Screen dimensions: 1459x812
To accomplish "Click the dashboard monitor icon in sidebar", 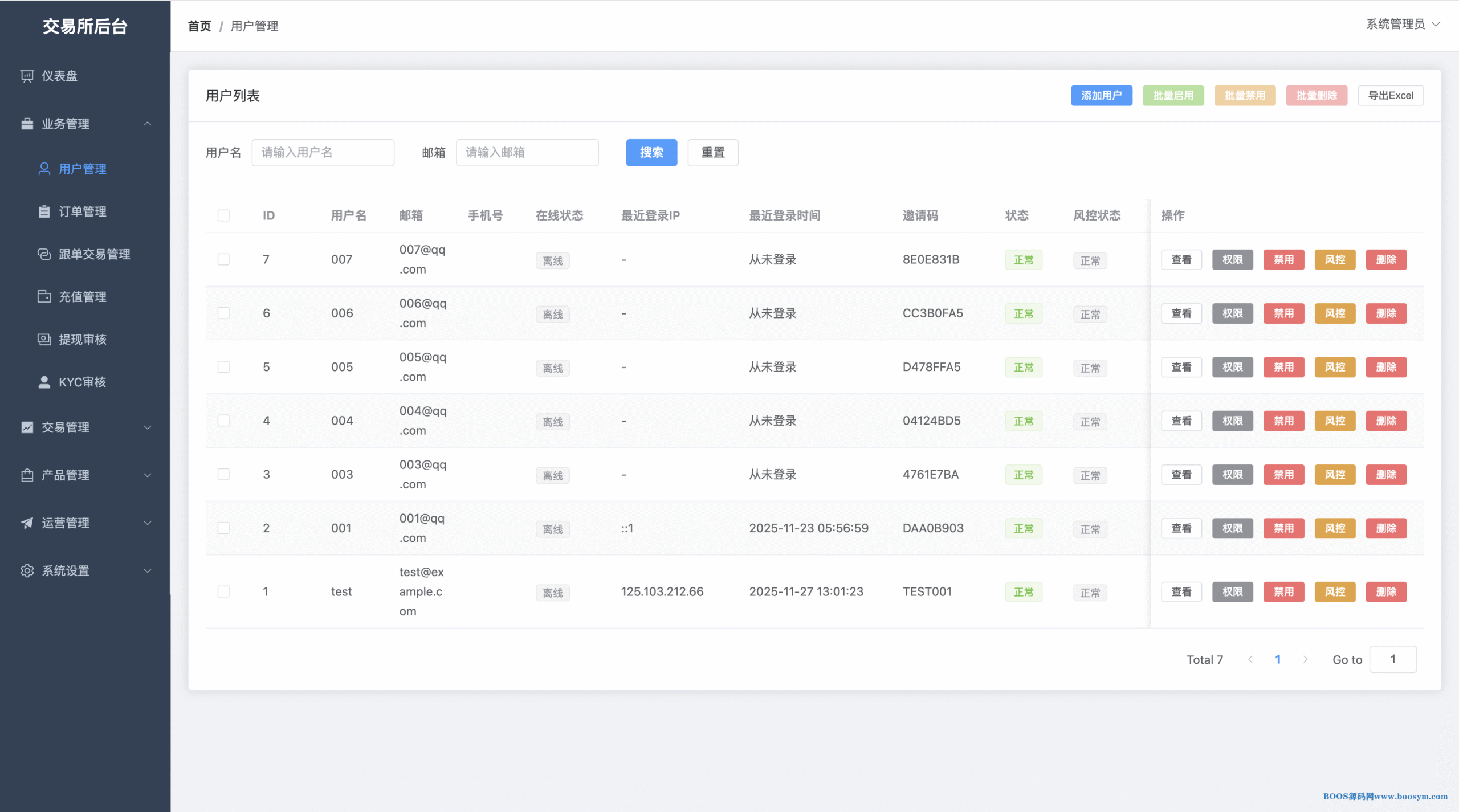I will pyautogui.click(x=27, y=76).
